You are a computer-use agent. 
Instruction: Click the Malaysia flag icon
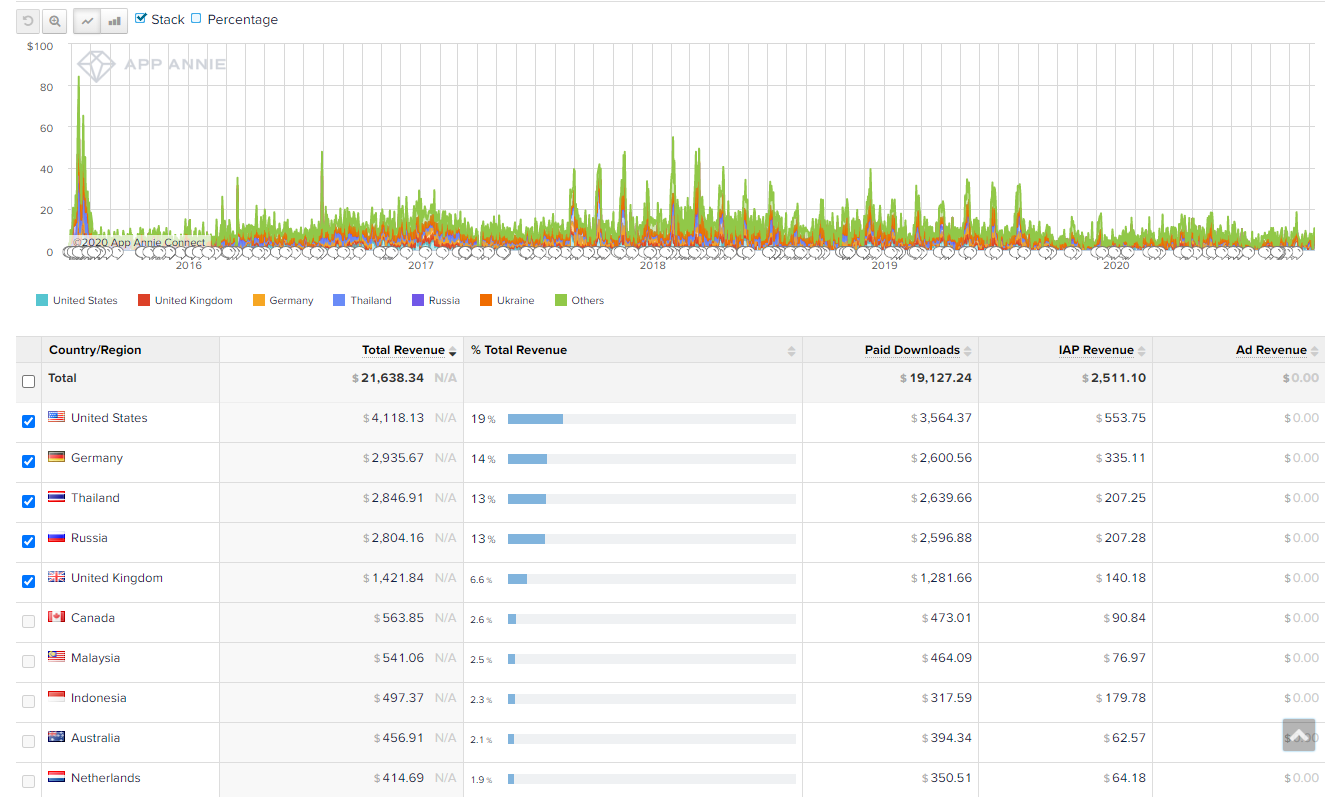(x=57, y=657)
